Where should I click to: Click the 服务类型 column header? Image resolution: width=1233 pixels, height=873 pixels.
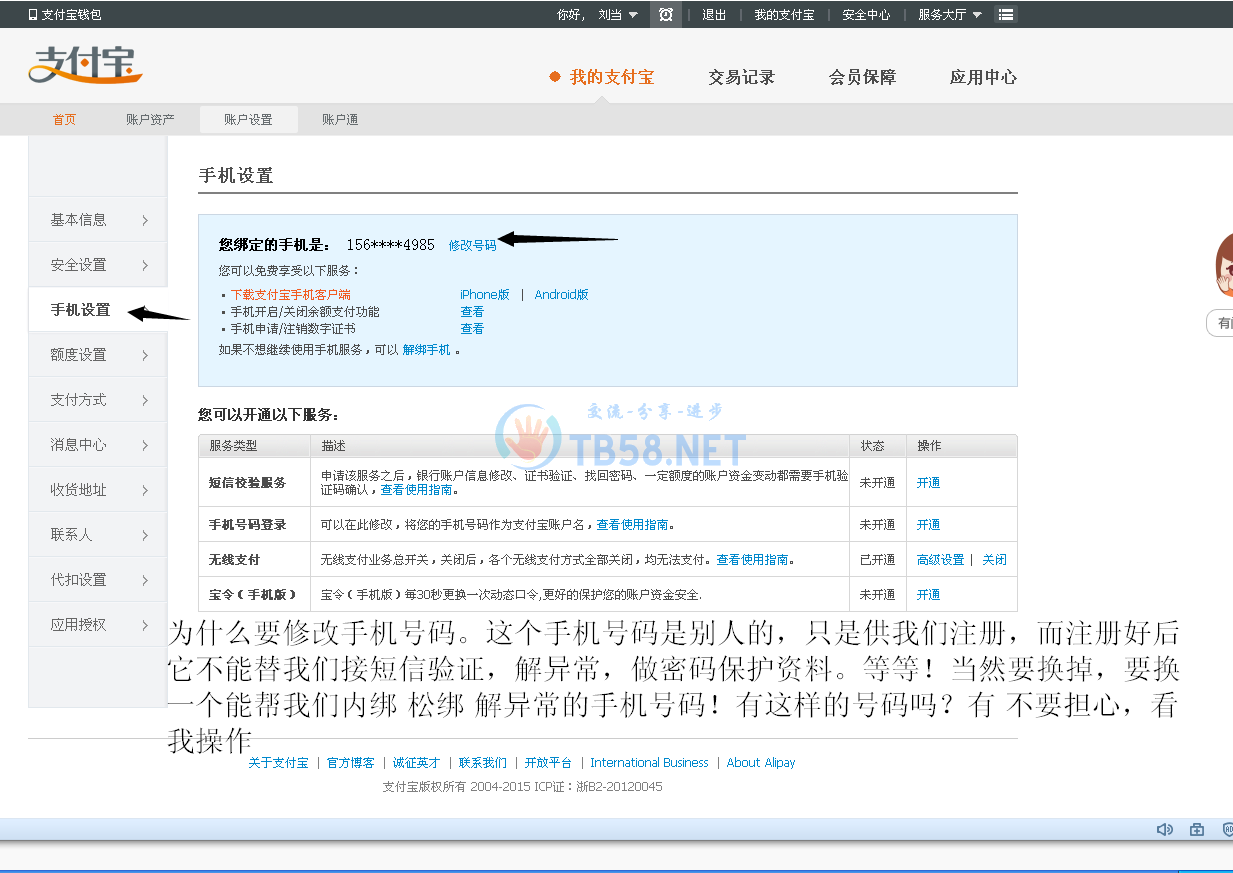tap(233, 446)
